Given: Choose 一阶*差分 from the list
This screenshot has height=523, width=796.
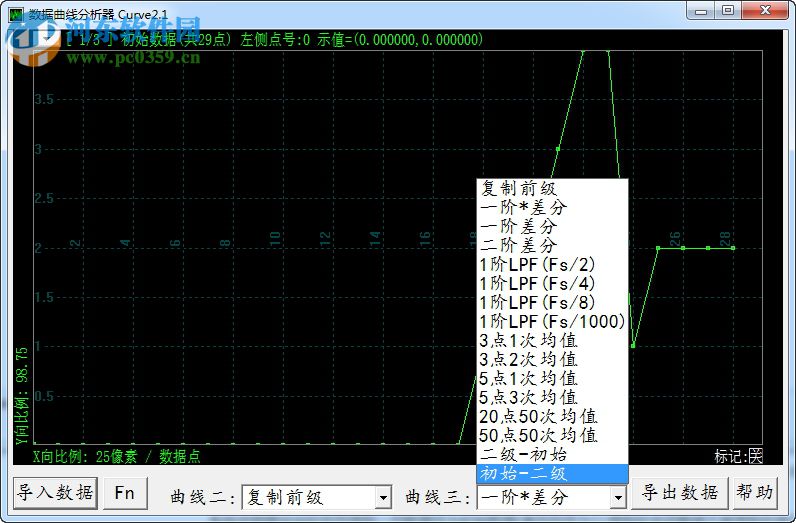Looking at the screenshot, I should tap(552, 207).
